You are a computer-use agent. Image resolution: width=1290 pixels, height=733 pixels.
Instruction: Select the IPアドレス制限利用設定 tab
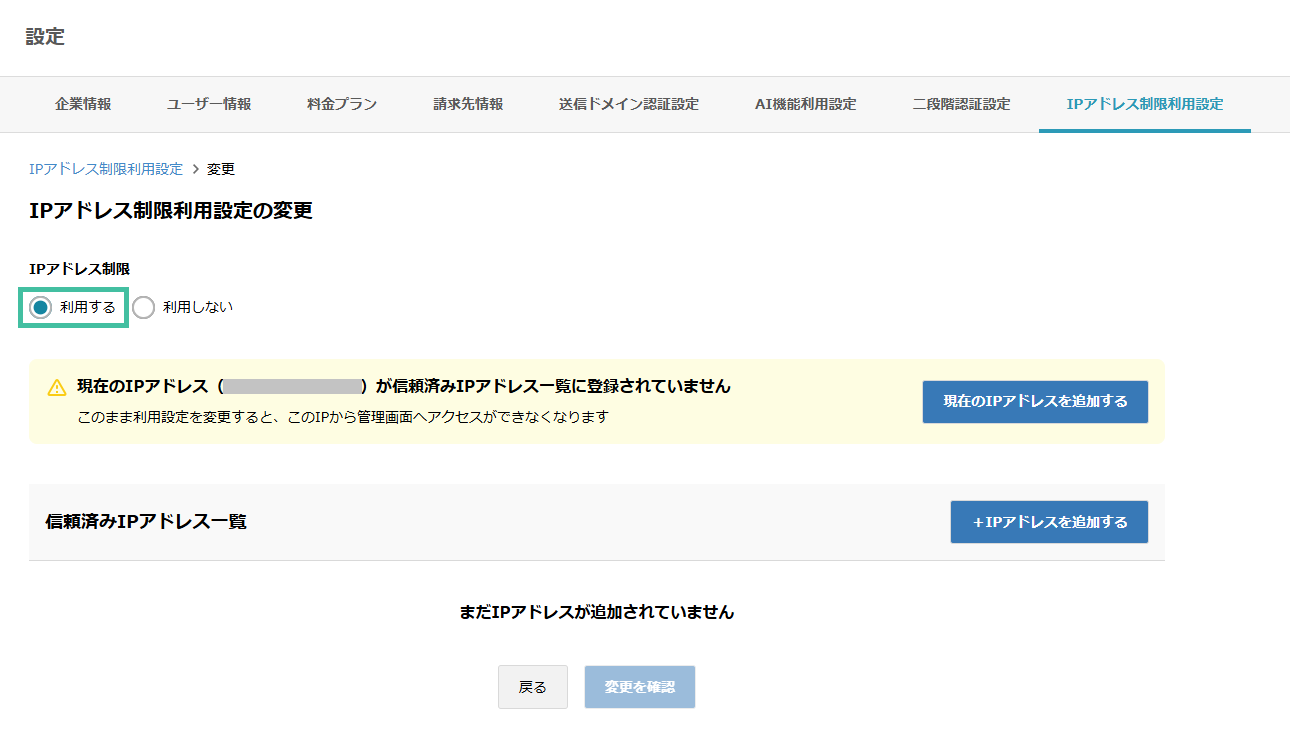point(1144,103)
